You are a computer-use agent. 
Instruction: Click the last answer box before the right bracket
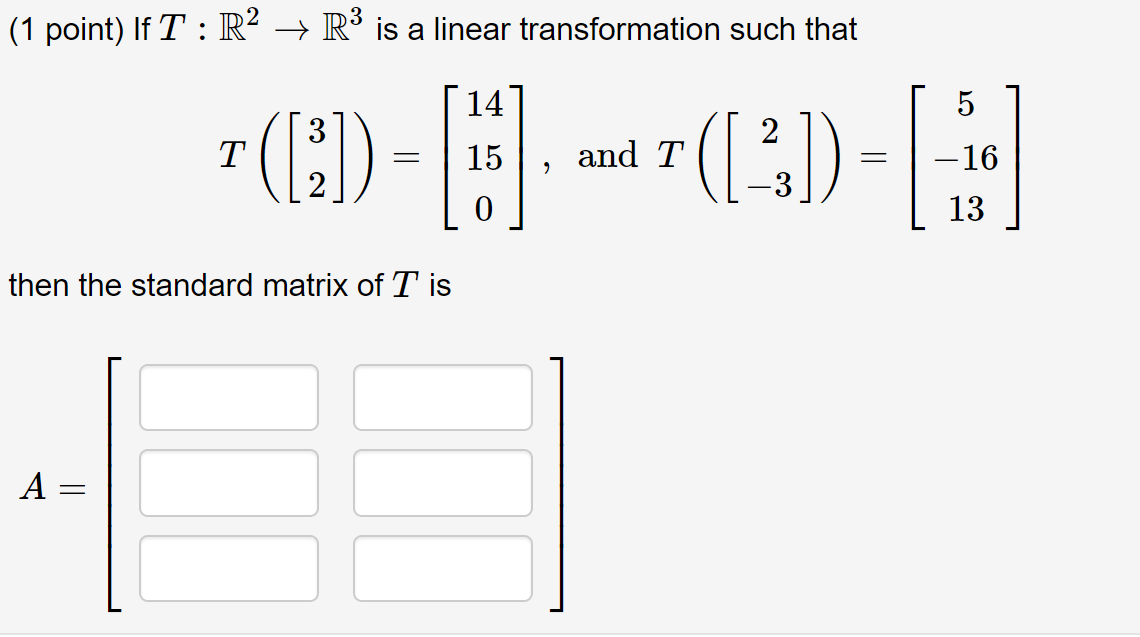tap(442, 568)
